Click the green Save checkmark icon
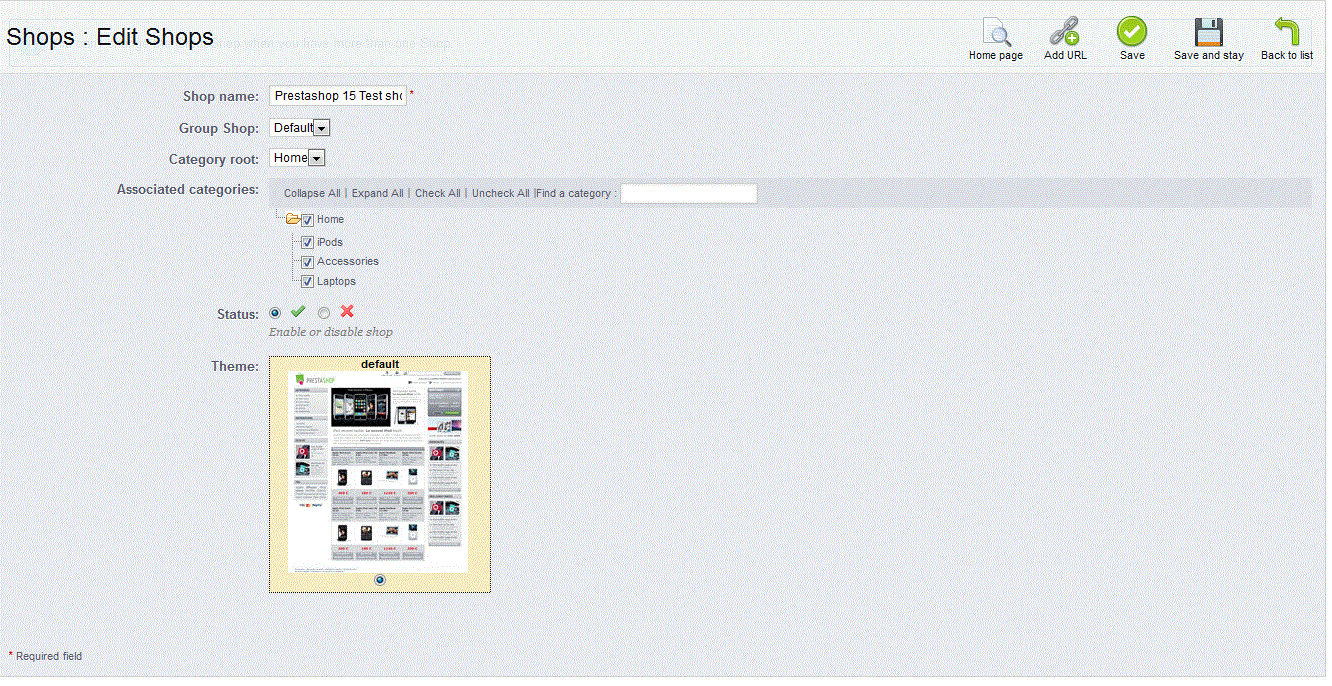The width and height of the screenshot is (1332, 686). [x=1132, y=32]
